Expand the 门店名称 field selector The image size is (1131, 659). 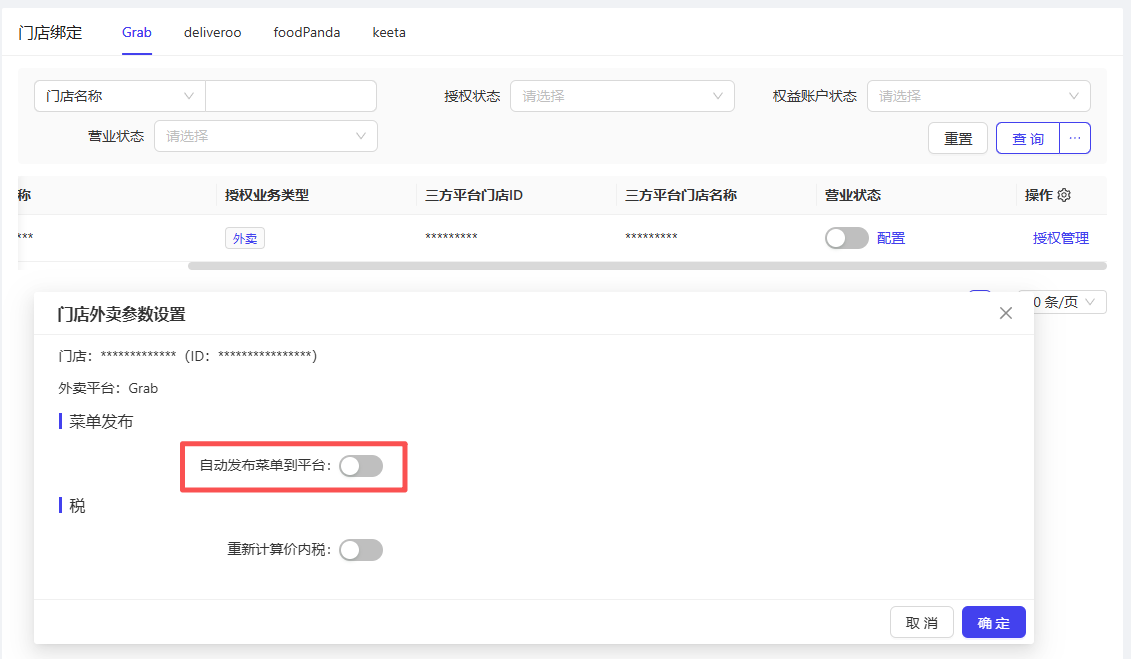point(120,96)
